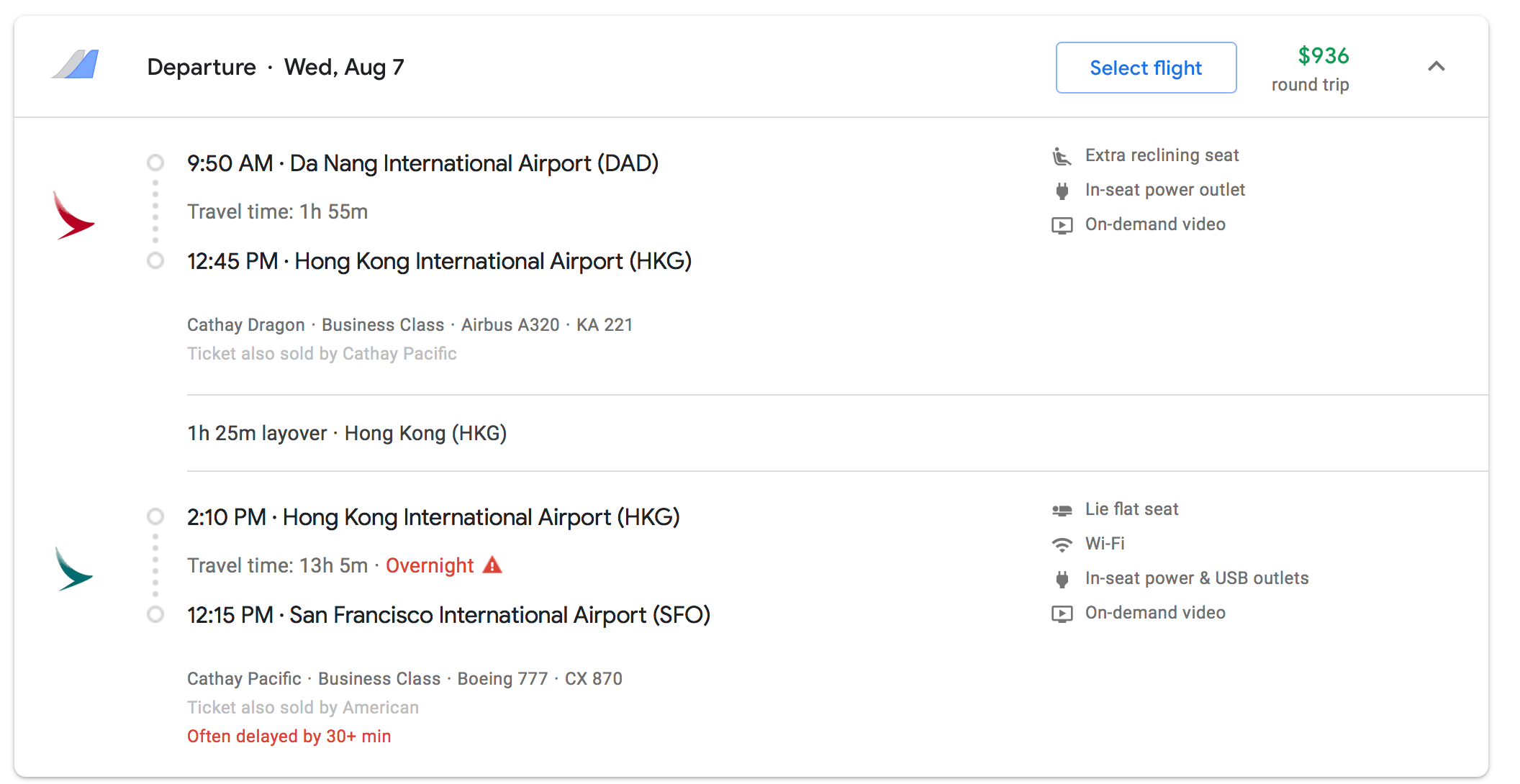
Task: Click the Da Nang departure stop circle
Action: click(155, 163)
